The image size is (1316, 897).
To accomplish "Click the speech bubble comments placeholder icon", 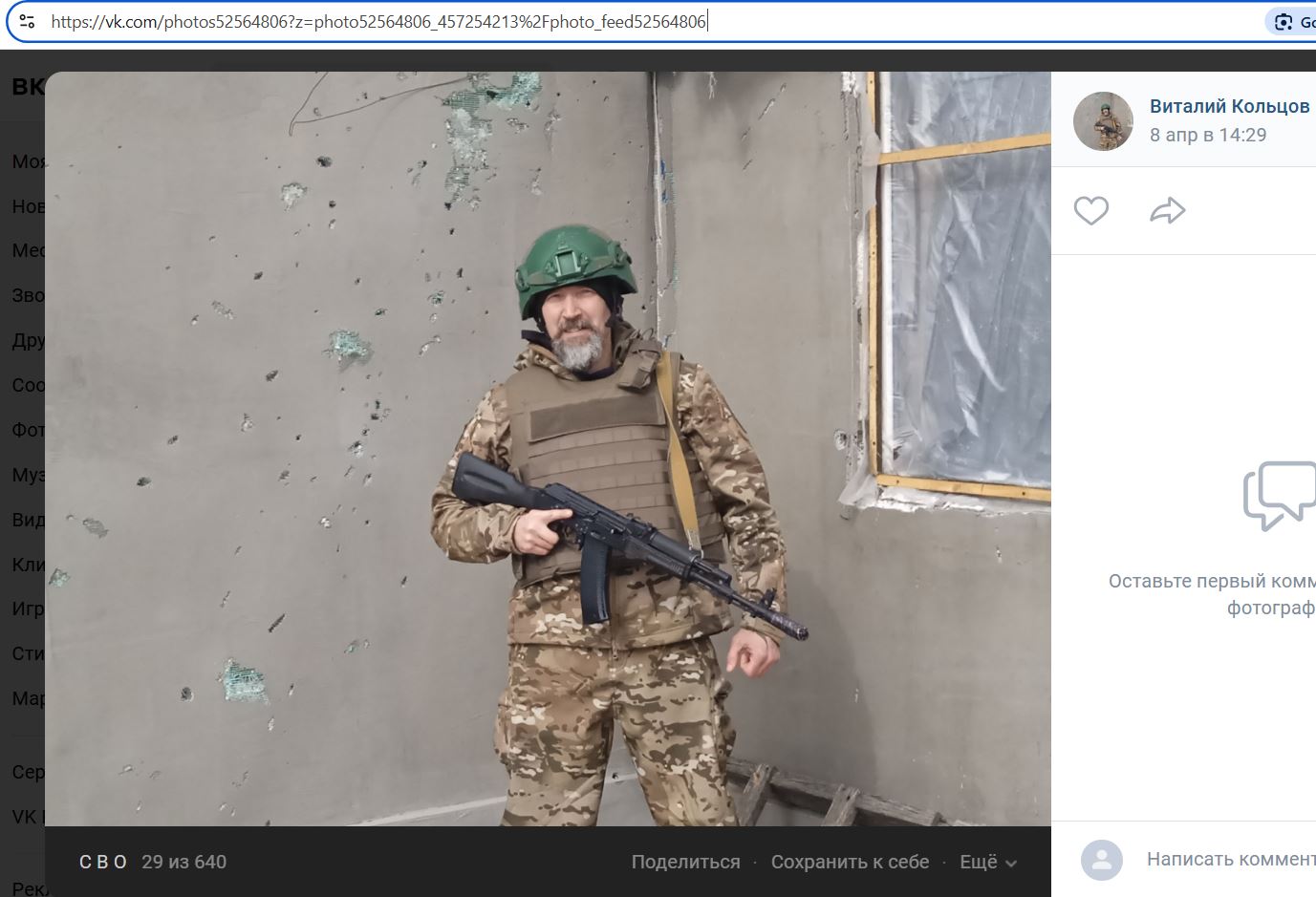I will click(x=1280, y=496).
